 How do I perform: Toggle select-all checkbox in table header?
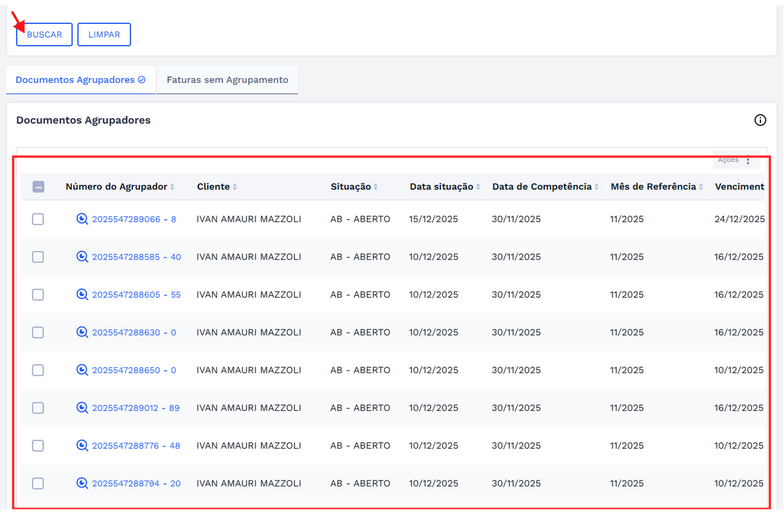coord(38,187)
